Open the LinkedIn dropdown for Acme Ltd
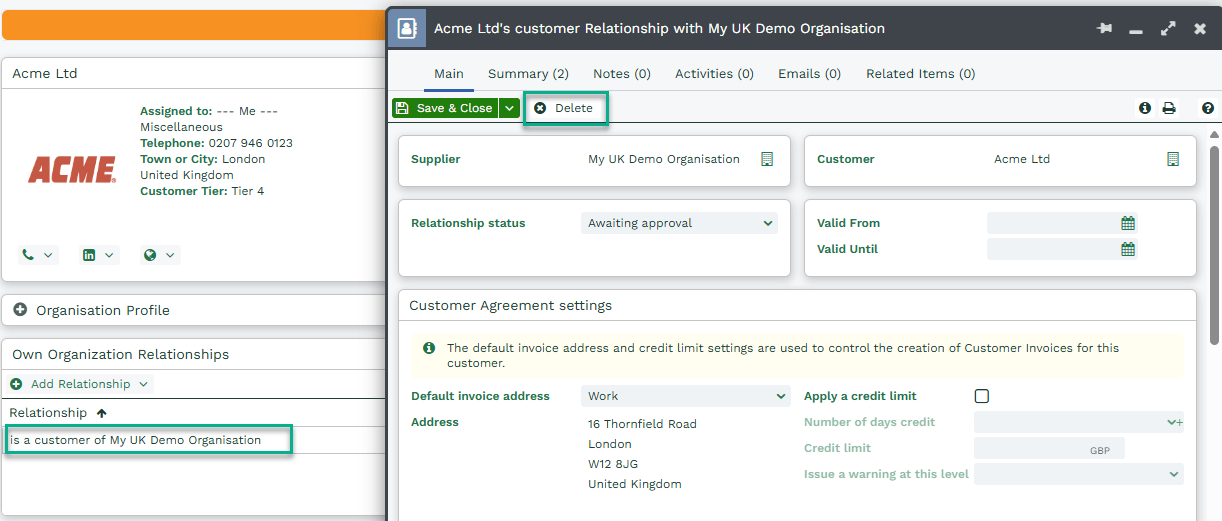The image size is (1222, 521). pyautogui.click(x=99, y=255)
